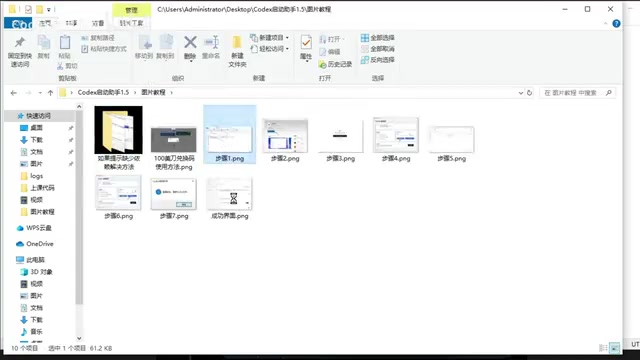The image size is (640, 360).
Task: Select the 步骤2.png thumbnail
Action: pyautogui.click(x=285, y=136)
